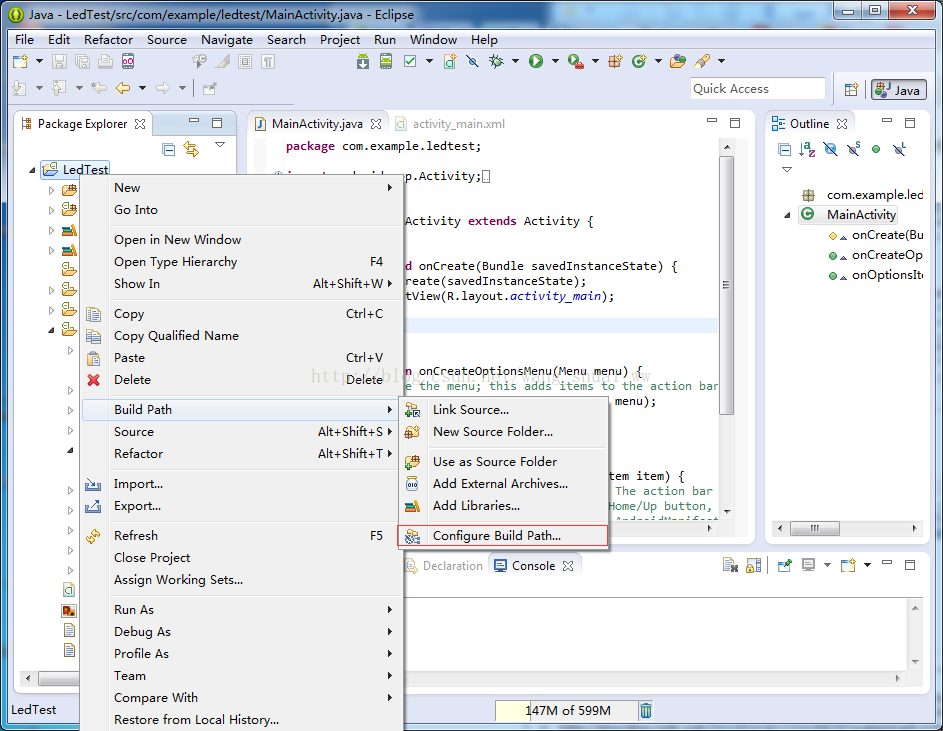Click the Link with Editor icon
Screen dimensions: 943x731
(x=191, y=149)
